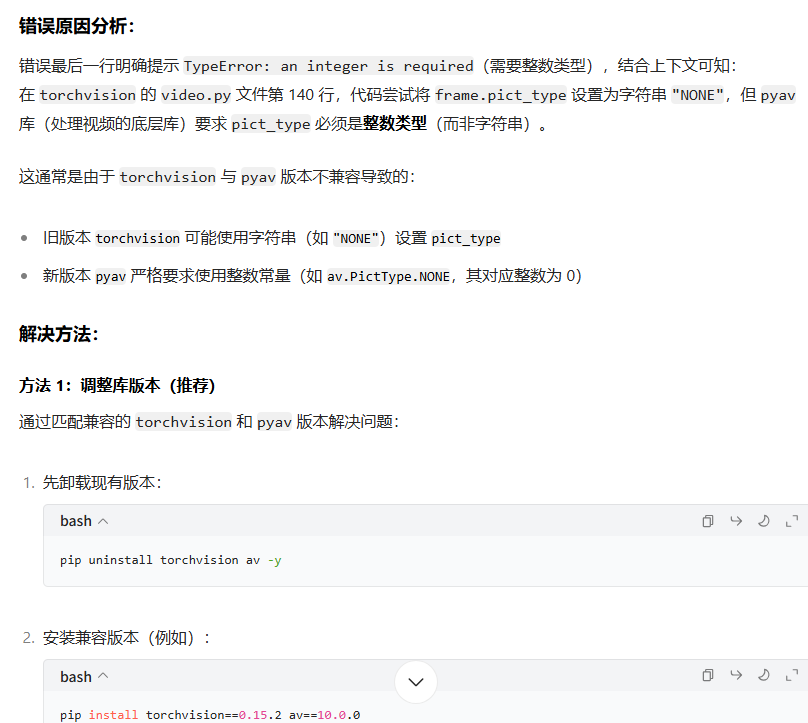
Task: Click the inline code 'av.PictType.NONE'
Action: coord(389,277)
